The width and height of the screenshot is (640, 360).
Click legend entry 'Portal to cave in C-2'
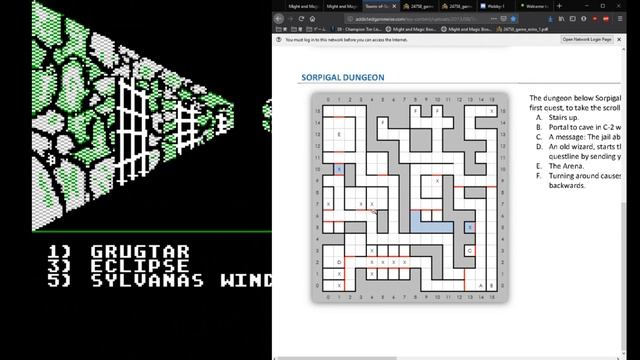point(584,127)
